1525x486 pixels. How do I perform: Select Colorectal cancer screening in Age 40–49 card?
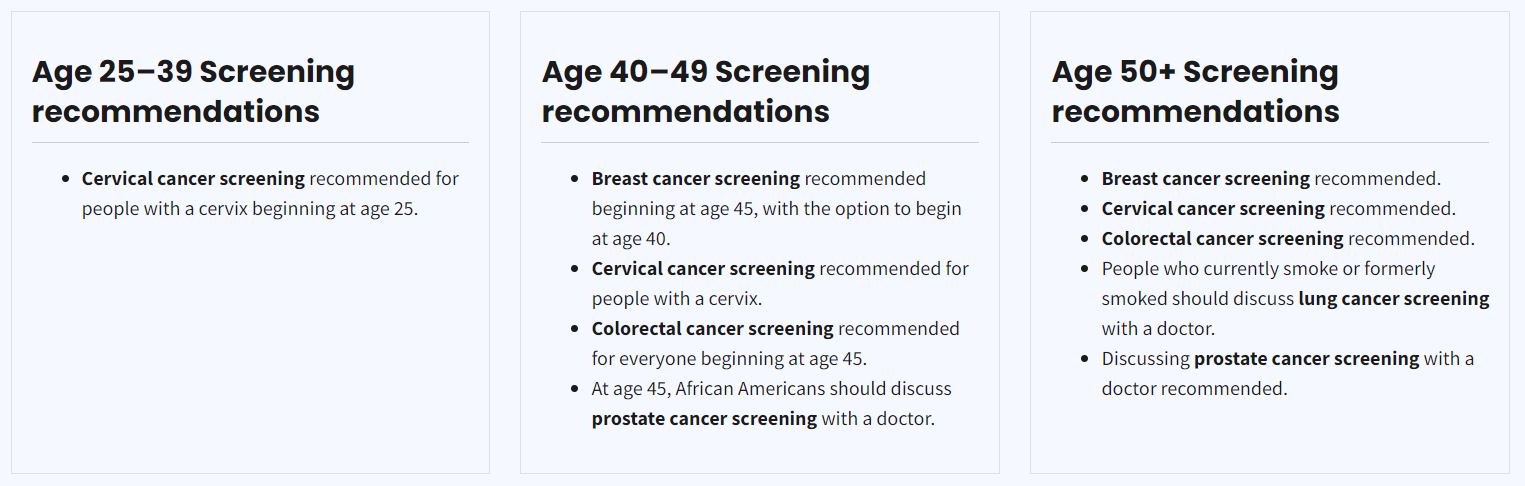(712, 329)
